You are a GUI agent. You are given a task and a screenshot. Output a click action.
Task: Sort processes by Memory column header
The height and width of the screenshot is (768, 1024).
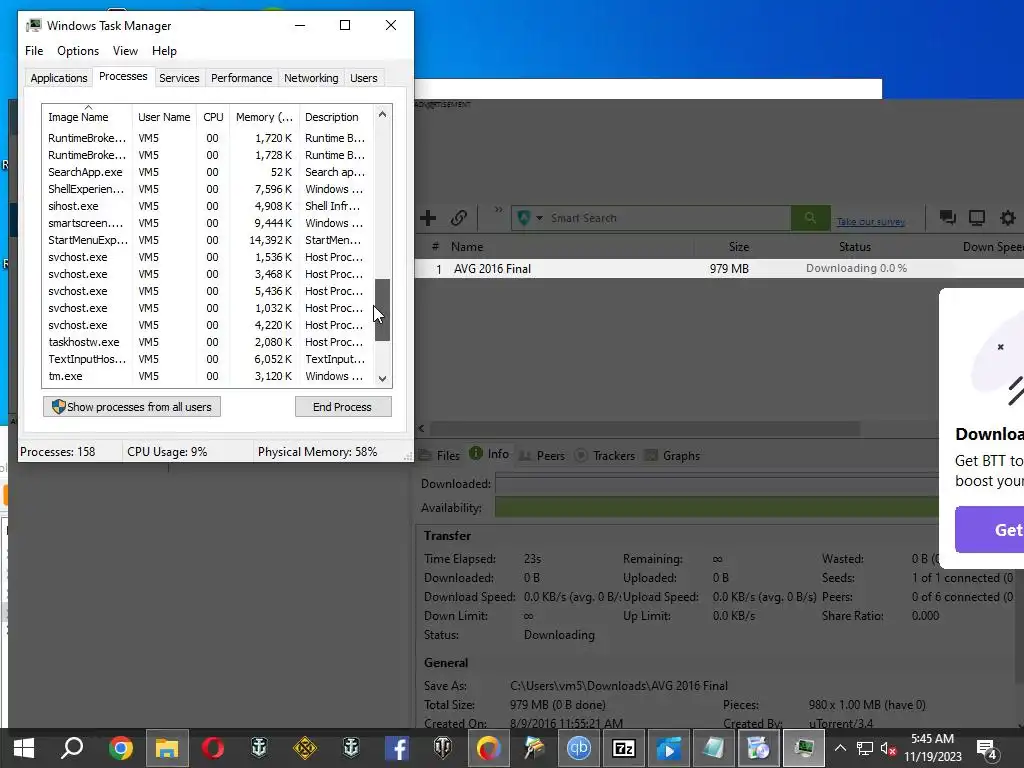pos(264,117)
